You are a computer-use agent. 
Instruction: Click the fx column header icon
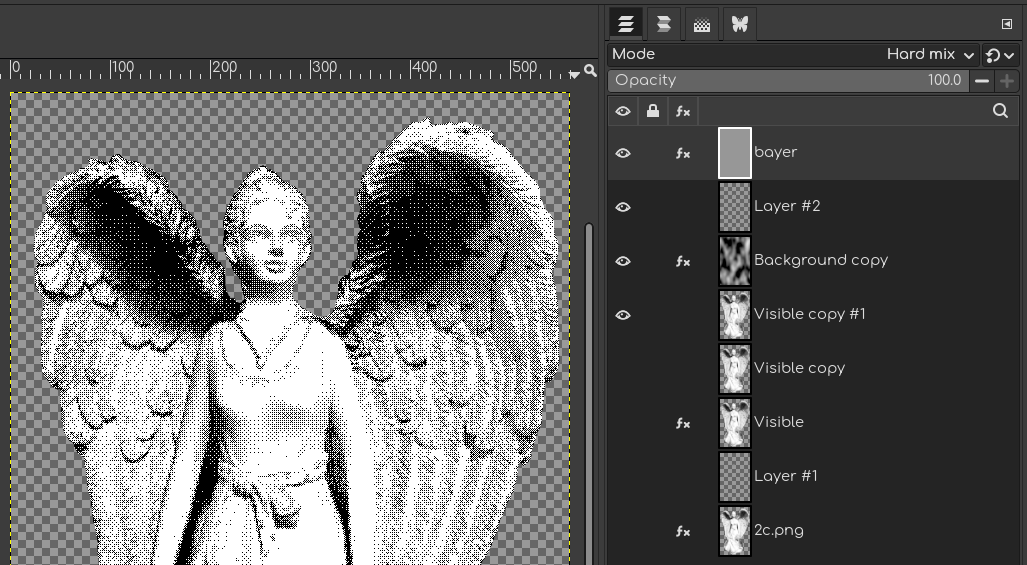683,112
